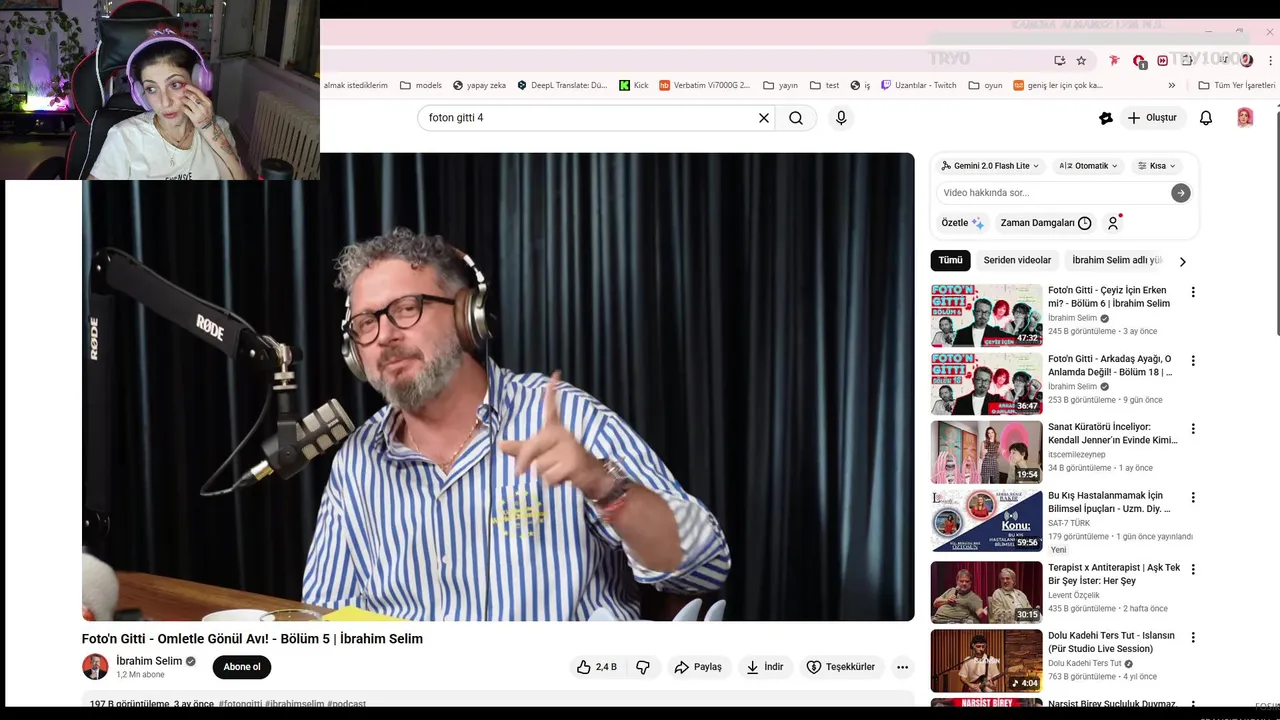Open the yayın bookmark folder
The image size is (1280, 720).
[780, 85]
